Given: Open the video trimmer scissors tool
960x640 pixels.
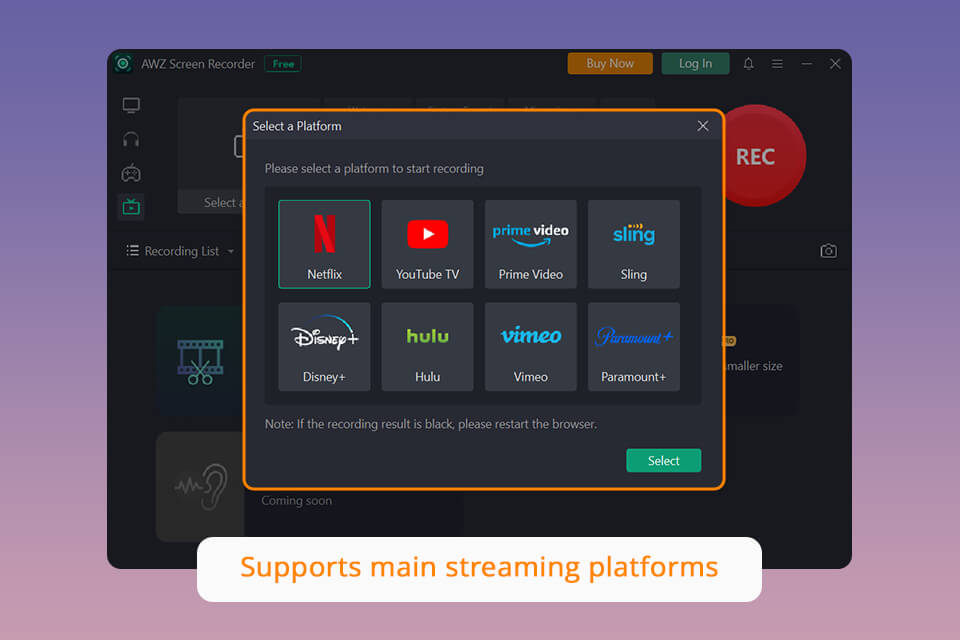Looking at the screenshot, I should click(200, 362).
